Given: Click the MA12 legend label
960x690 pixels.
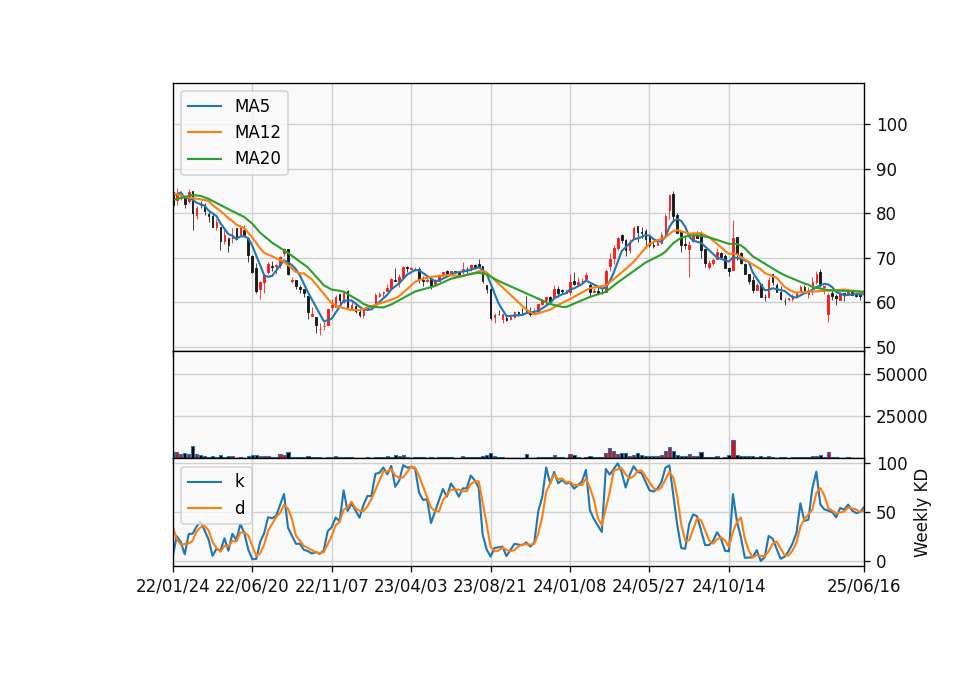Looking at the screenshot, I should (257, 132).
